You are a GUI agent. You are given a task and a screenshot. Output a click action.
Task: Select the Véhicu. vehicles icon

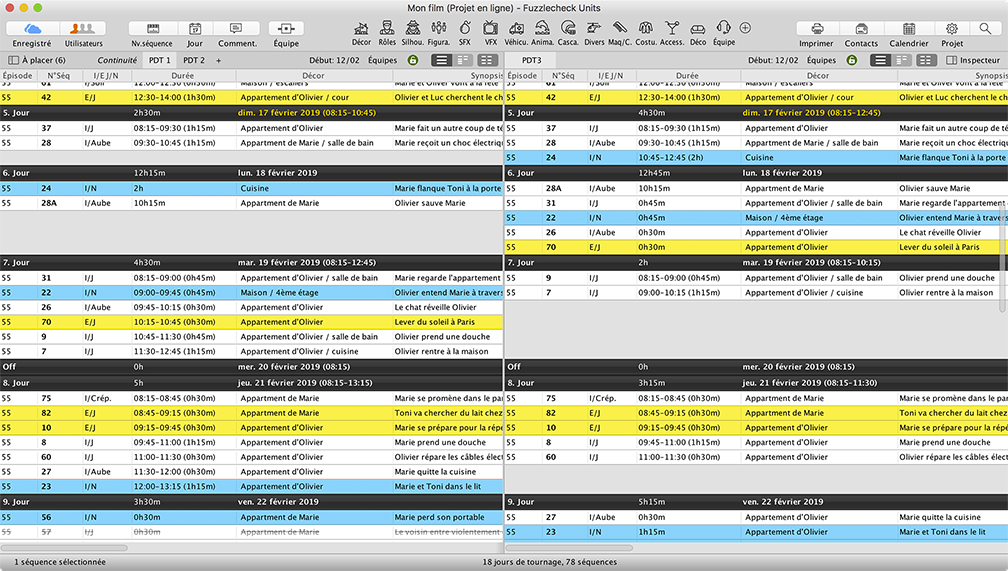click(516, 28)
